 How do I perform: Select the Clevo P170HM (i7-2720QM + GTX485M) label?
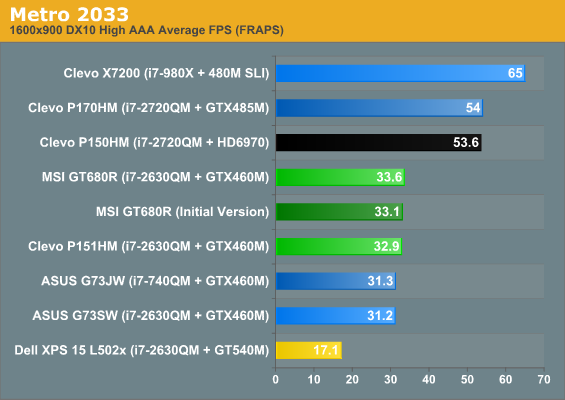(x=148, y=108)
